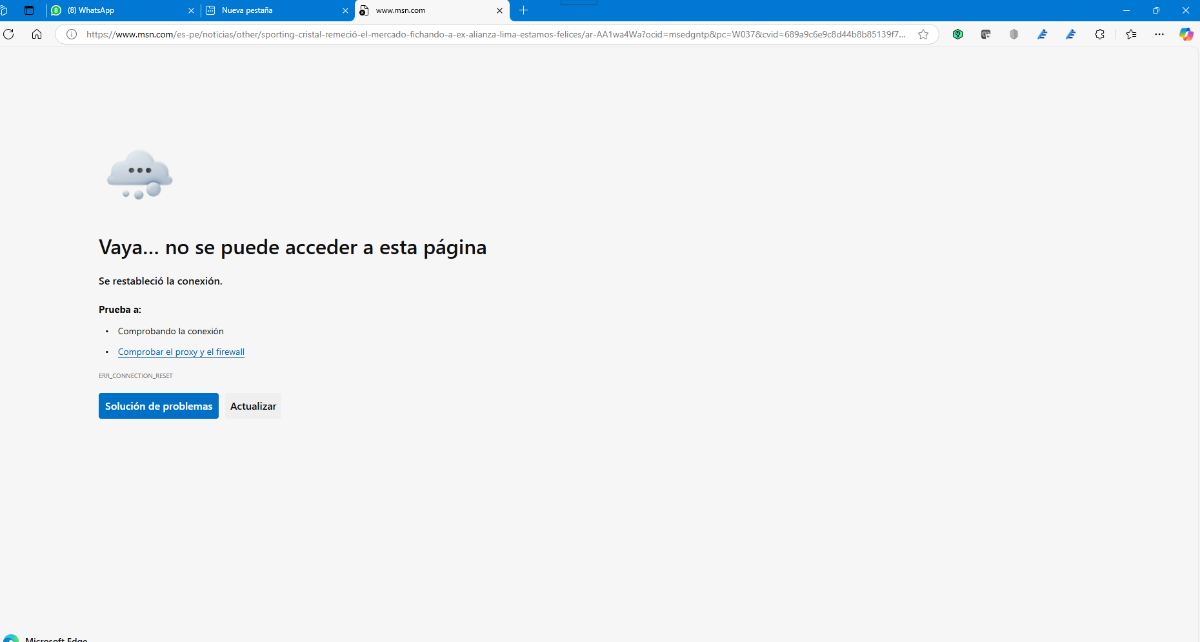Viewport: 1200px width, 642px height.
Task: Click the Vaya... no se puede acceder heading
Action: click(293, 247)
